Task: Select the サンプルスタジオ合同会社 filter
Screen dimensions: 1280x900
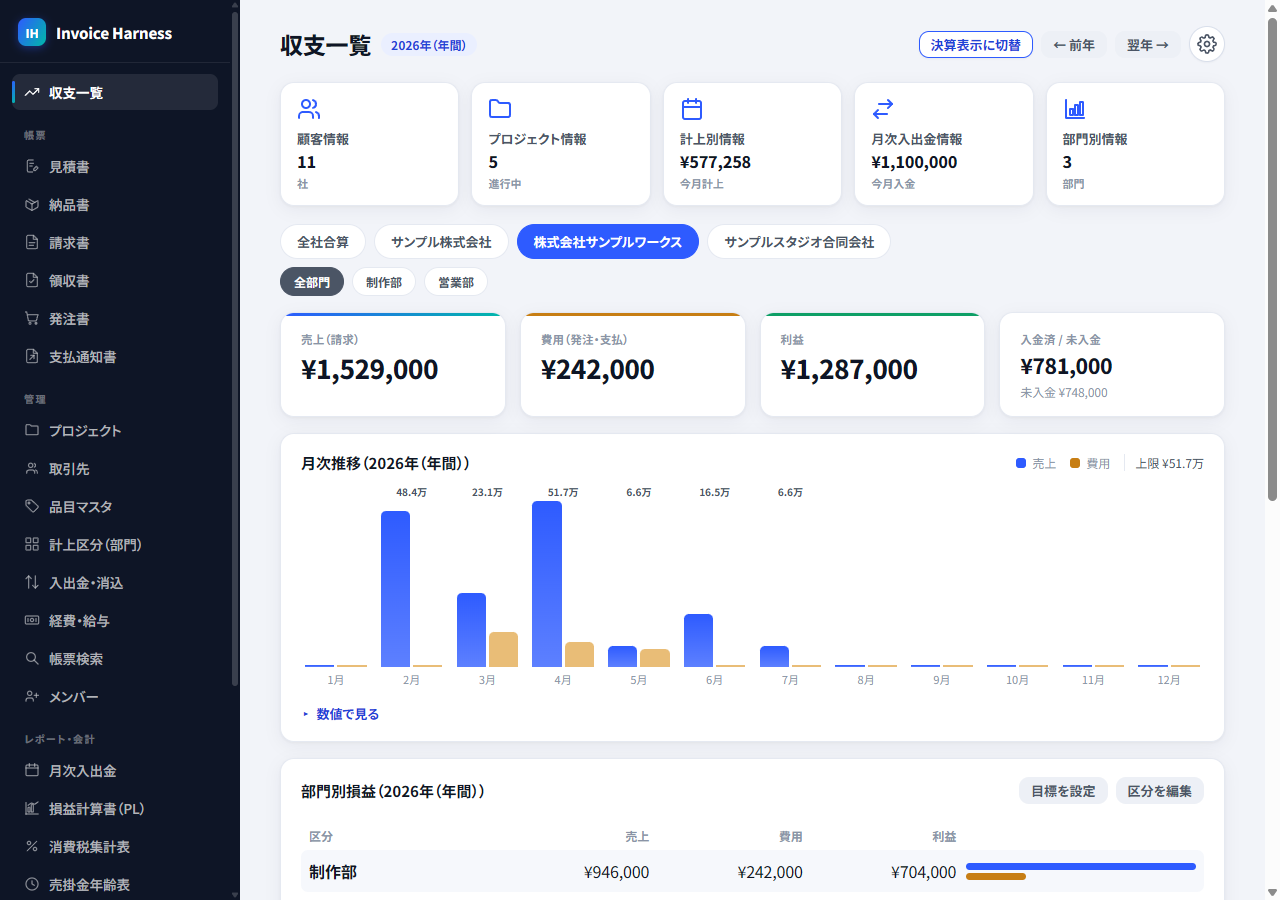Action: [x=799, y=242]
